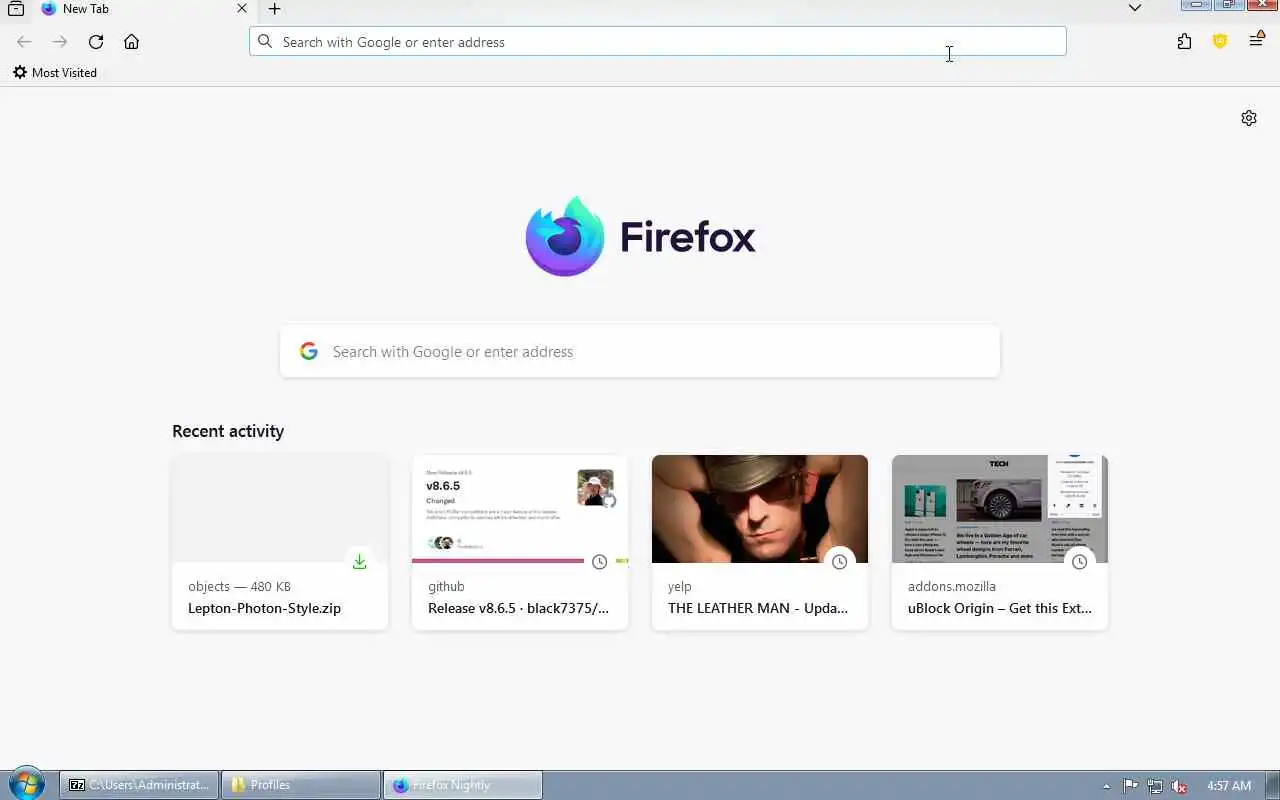Open a new tab with plus button

[x=274, y=9]
